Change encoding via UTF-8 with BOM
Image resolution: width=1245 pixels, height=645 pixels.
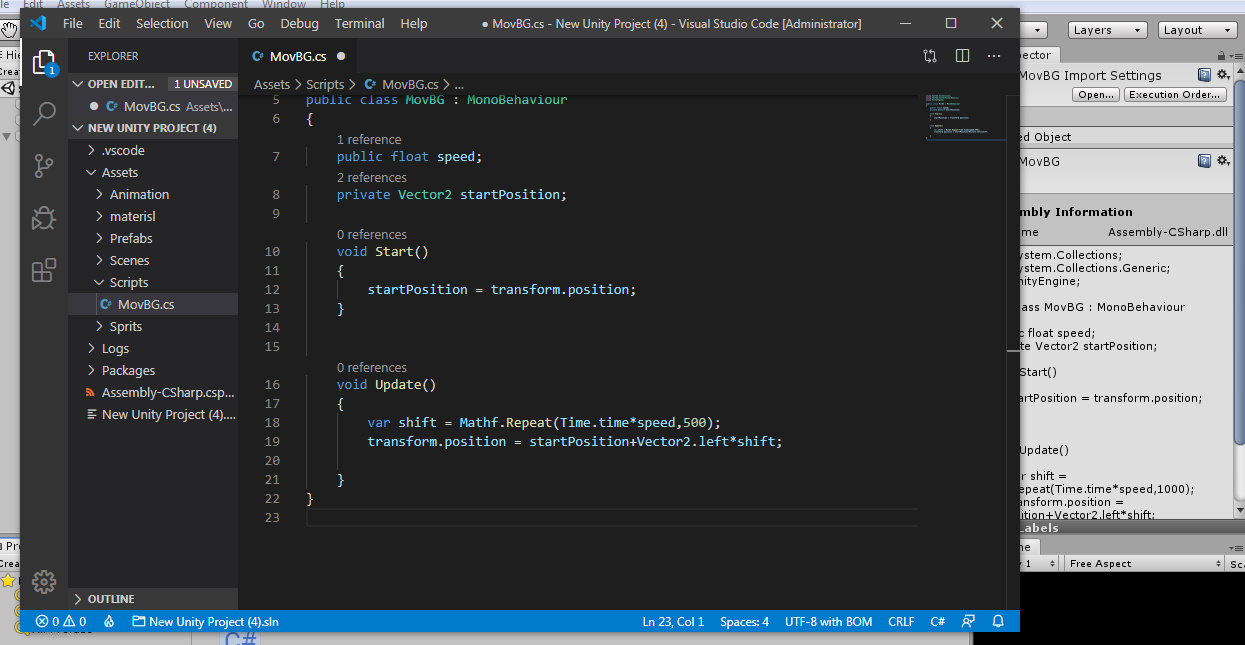point(828,621)
